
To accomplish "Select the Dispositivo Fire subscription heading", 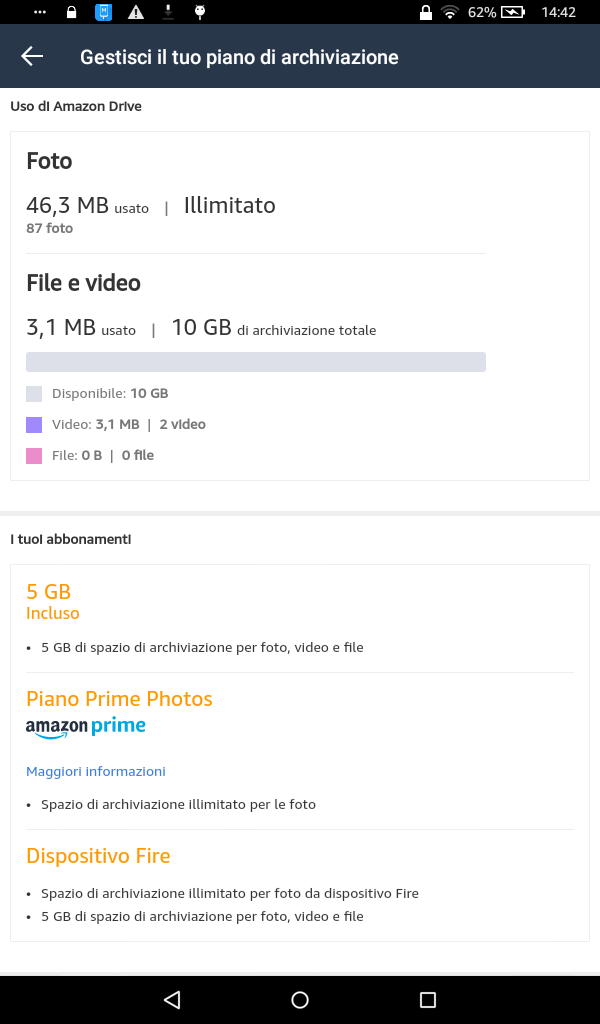I will 98,856.
